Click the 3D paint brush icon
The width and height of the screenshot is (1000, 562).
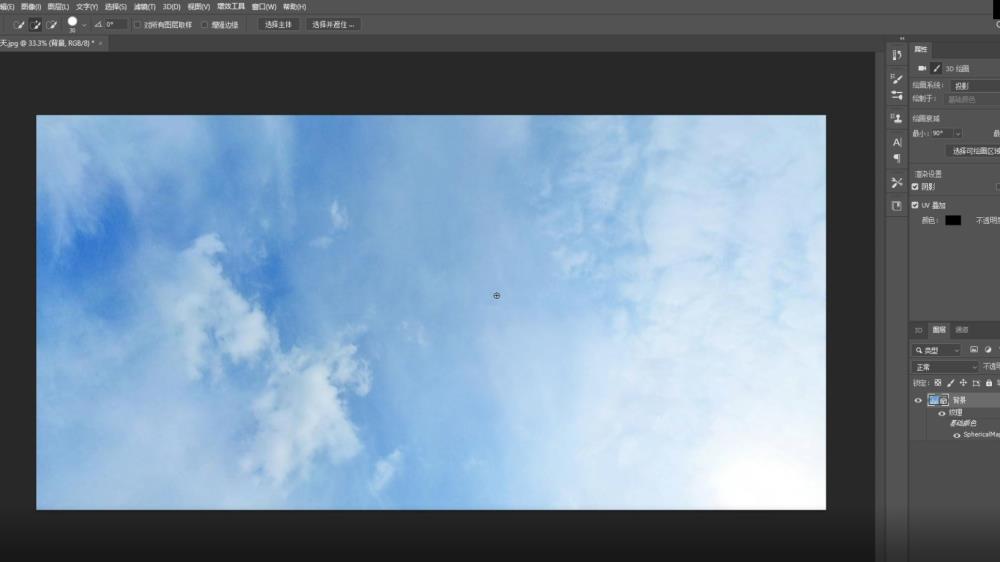point(936,68)
